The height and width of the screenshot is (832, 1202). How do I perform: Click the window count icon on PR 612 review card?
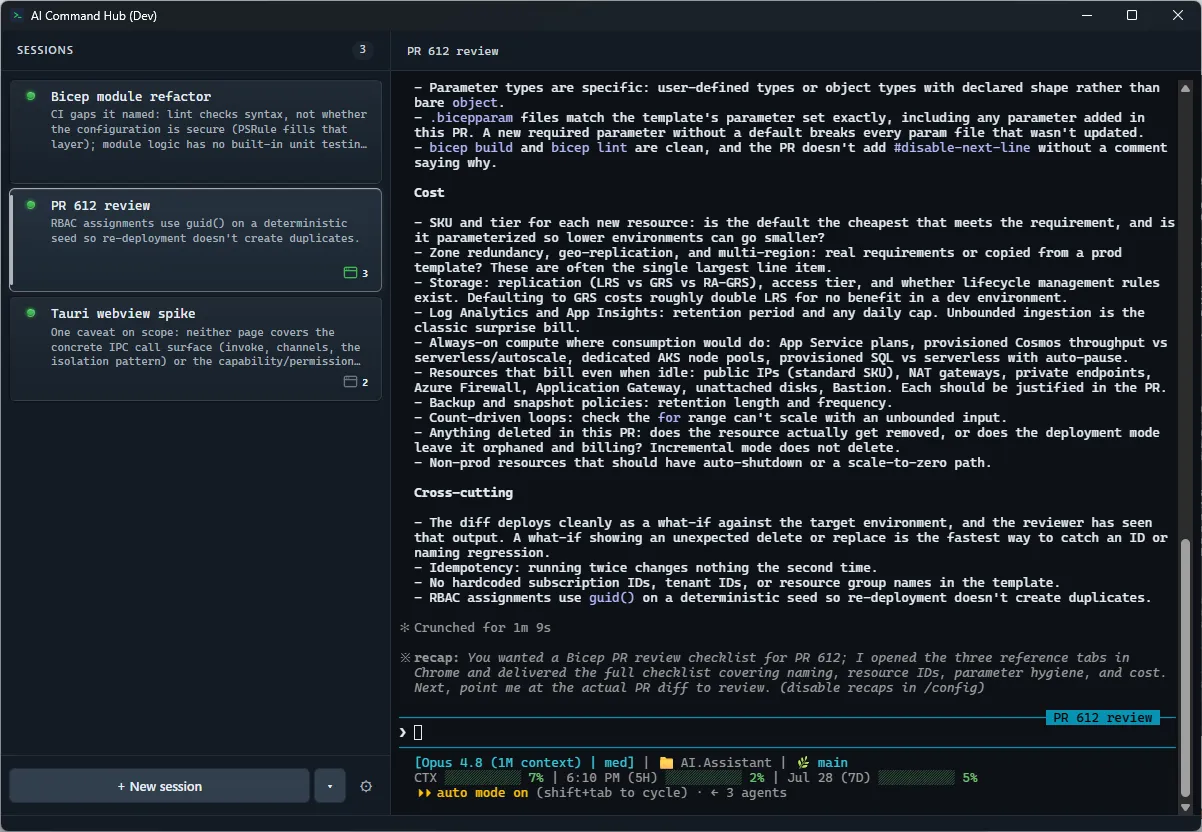[350, 273]
